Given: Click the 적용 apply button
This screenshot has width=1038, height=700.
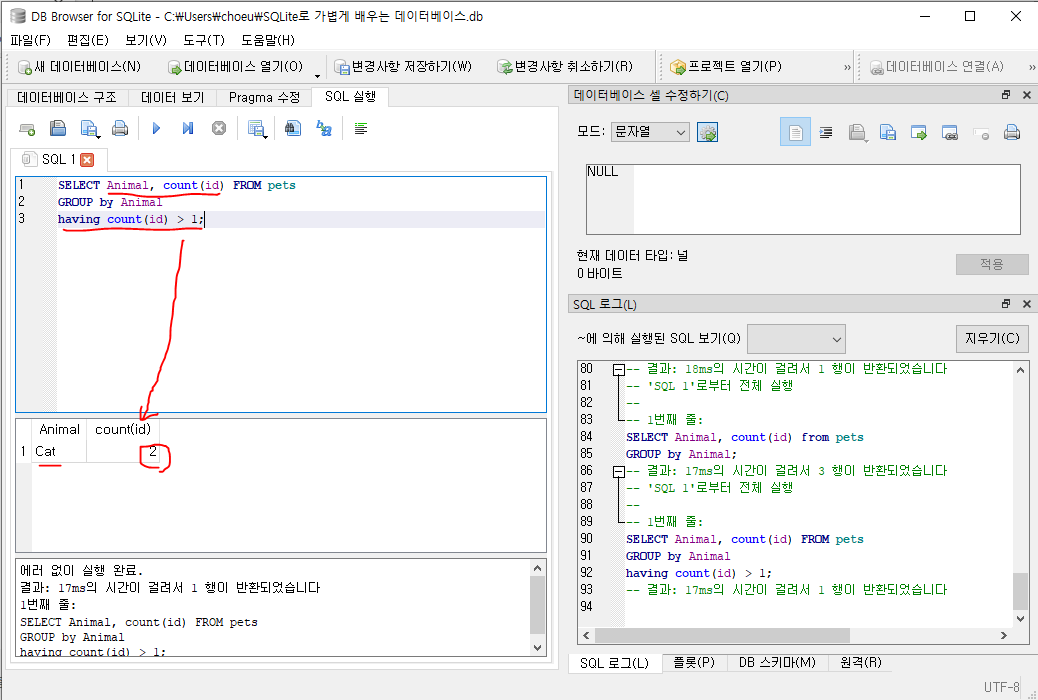Looking at the screenshot, I should [992, 264].
